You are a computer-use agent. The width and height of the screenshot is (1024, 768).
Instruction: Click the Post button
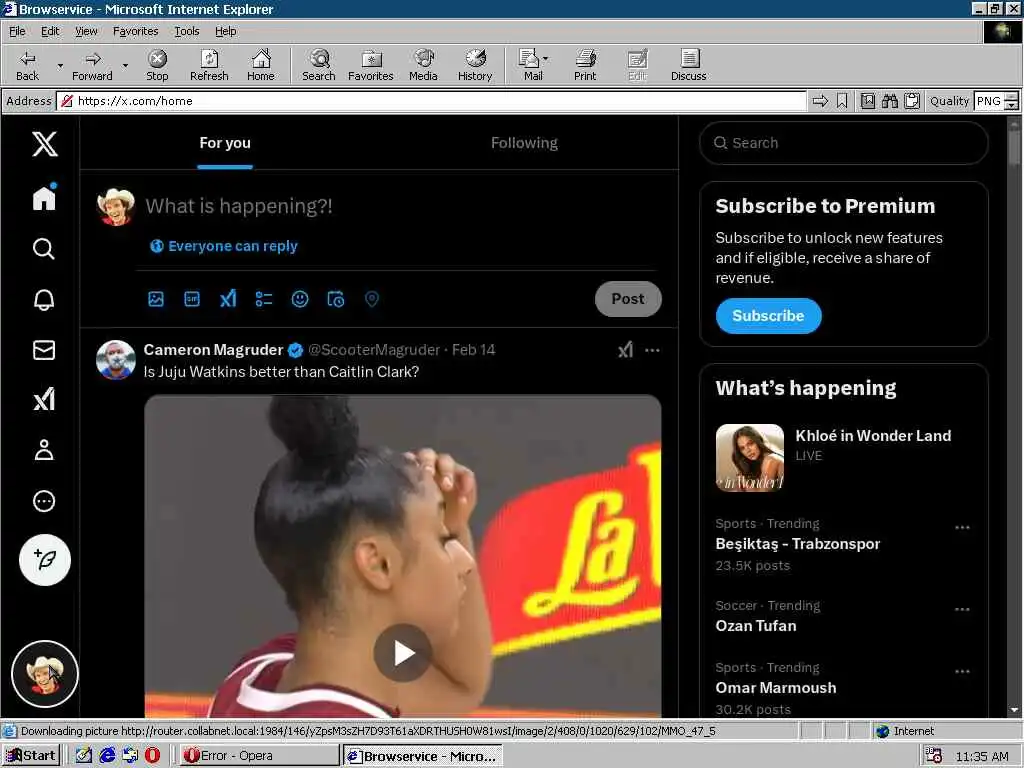[628, 299]
